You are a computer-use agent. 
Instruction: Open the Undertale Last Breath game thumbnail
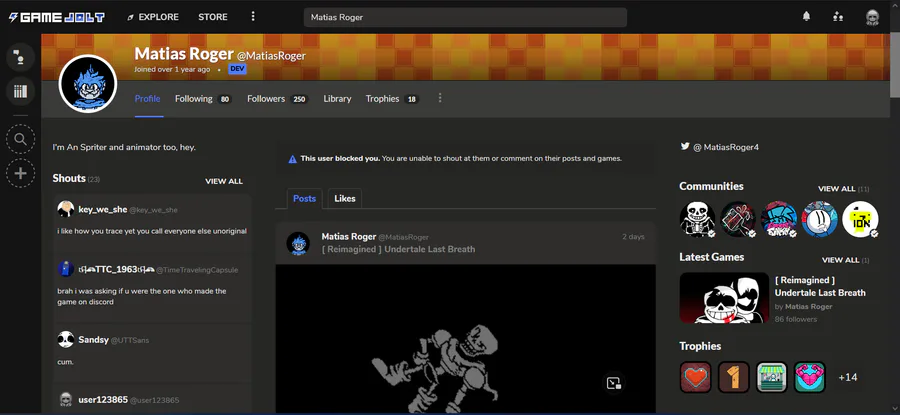tap(724, 297)
